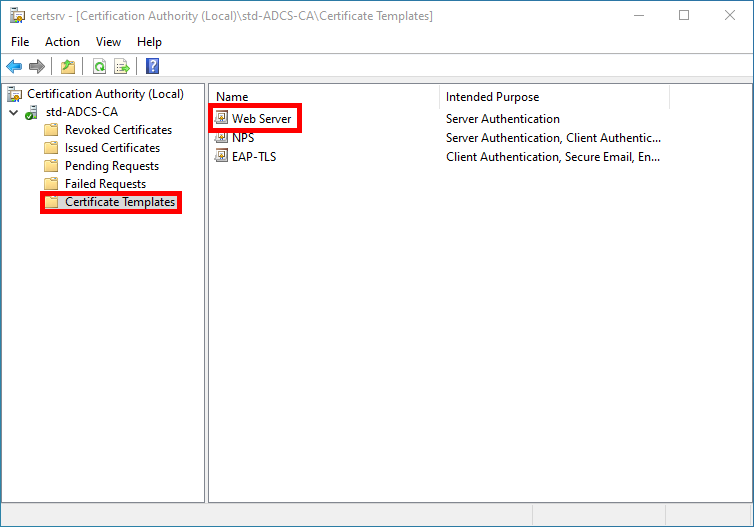754x527 pixels.
Task: Click the Up one level folder icon
Action: pyautogui.click(x=68, y=66)
